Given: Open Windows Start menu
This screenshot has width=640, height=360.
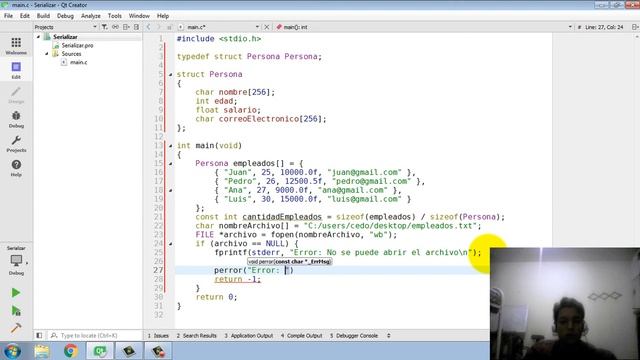Looking at the screenshot, I should coord(12,351).
